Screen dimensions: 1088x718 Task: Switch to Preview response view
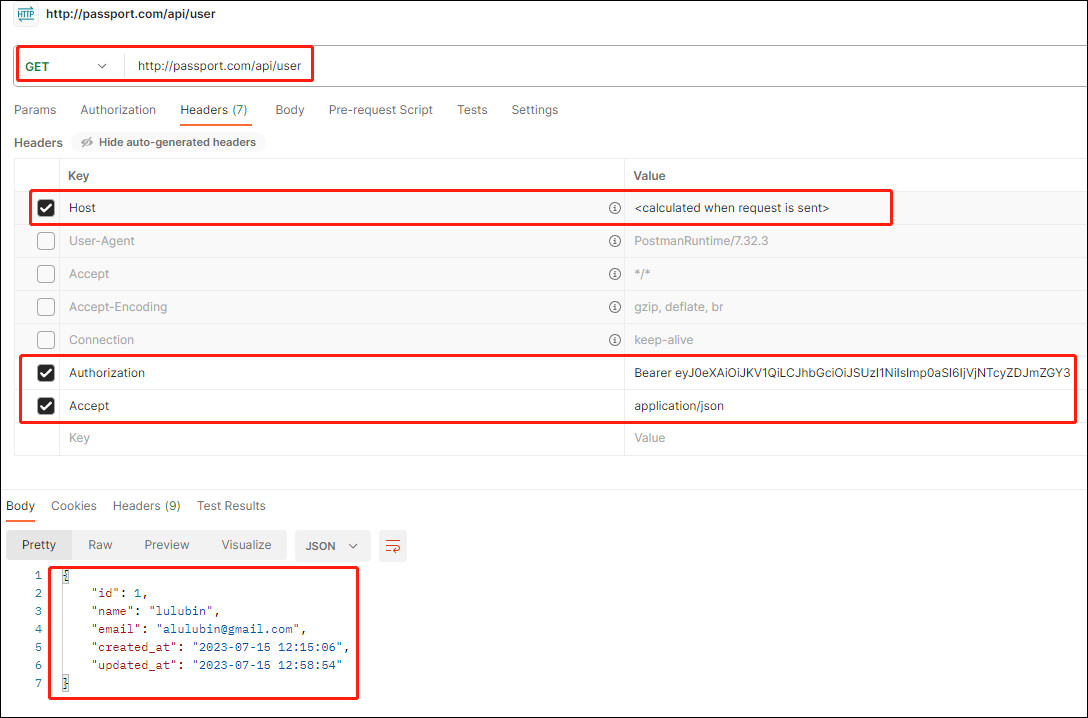pyautogui.click(x=167, y=545)
